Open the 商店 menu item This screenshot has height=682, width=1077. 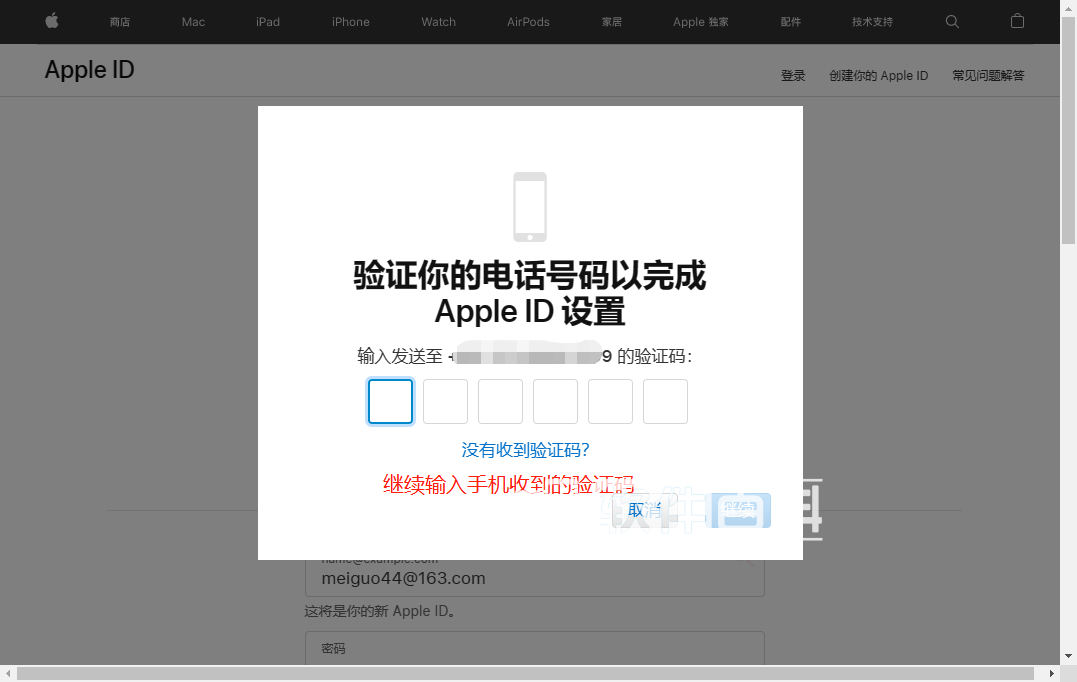click(120, 22)
